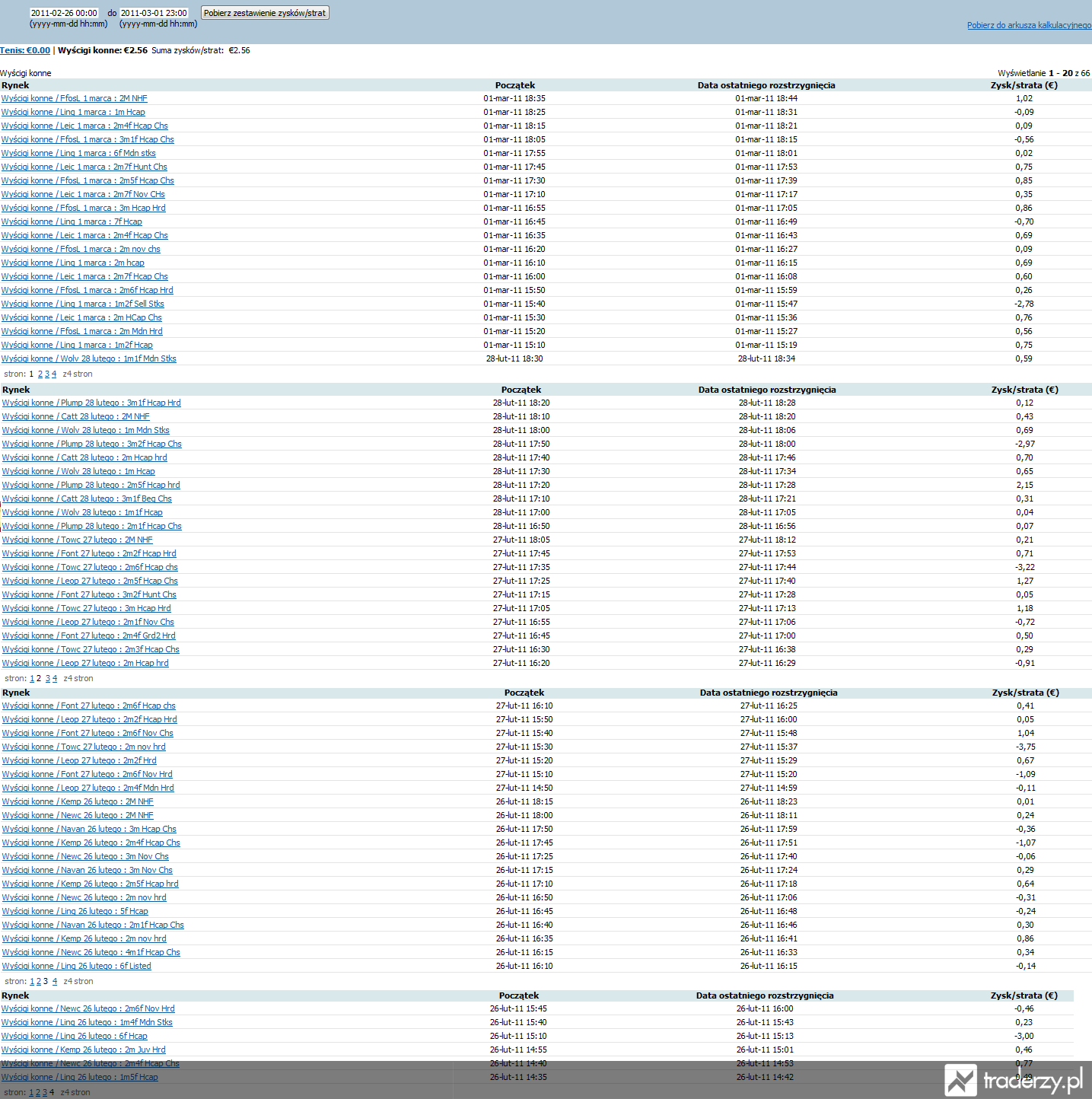Open FfosL 1 marca : 2M NHF market
Image resolution: width=1092 pixels, height=1099 pixels.
click(75, 98)
